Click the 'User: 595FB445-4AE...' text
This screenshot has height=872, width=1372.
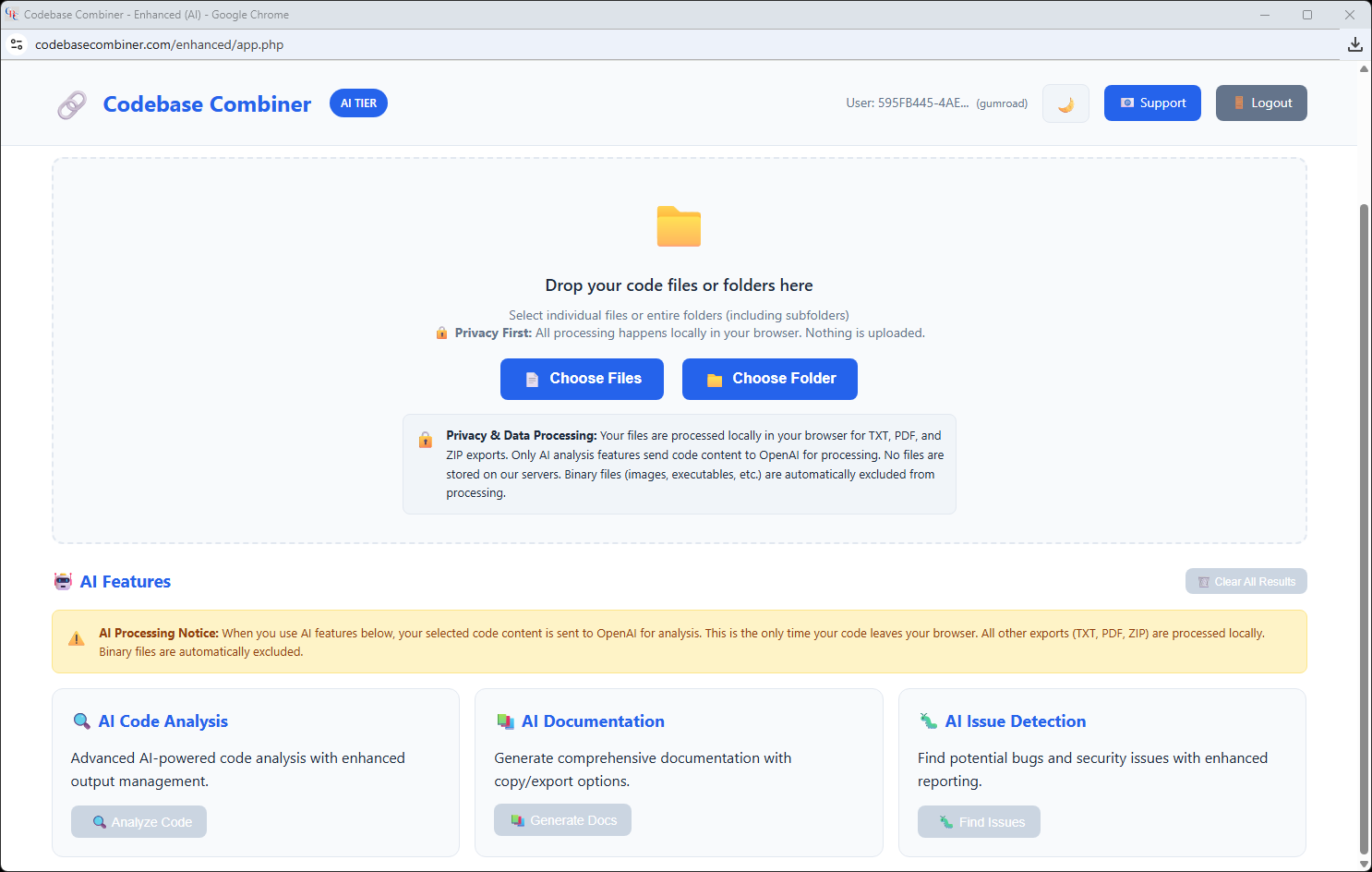pyautogui.click(x=908, y=103)
